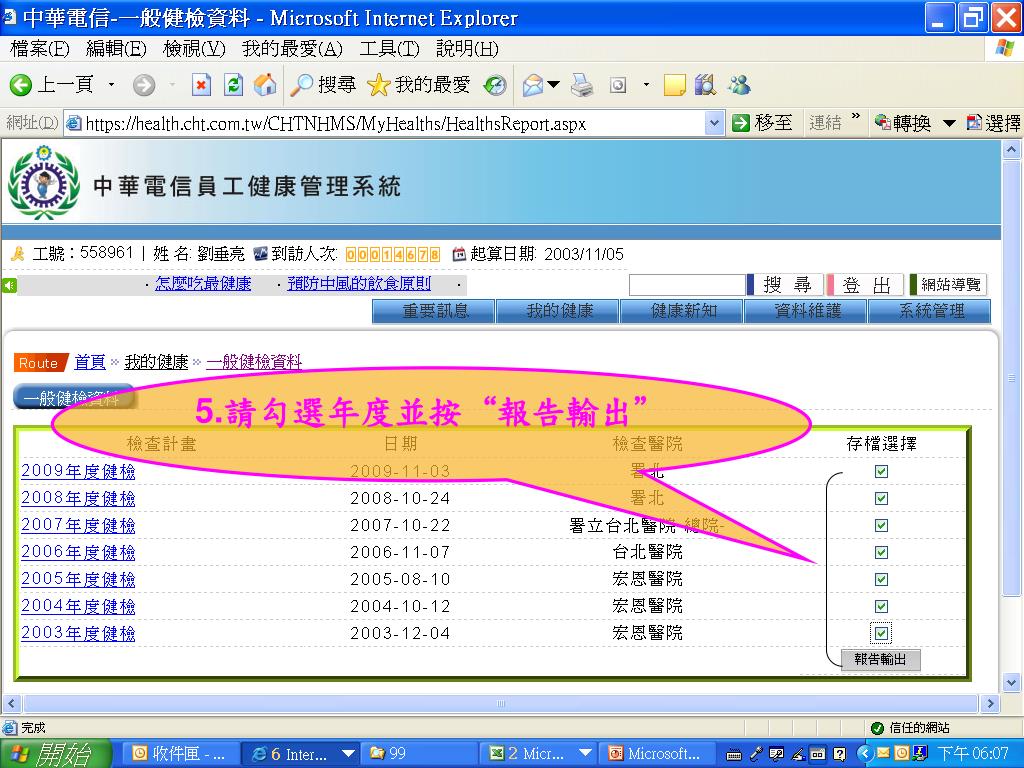Click the 轉換 conversion toolbar icon
Viewport: 1024px width, 768px height.
pyautogui.click(x=903, y=123)
